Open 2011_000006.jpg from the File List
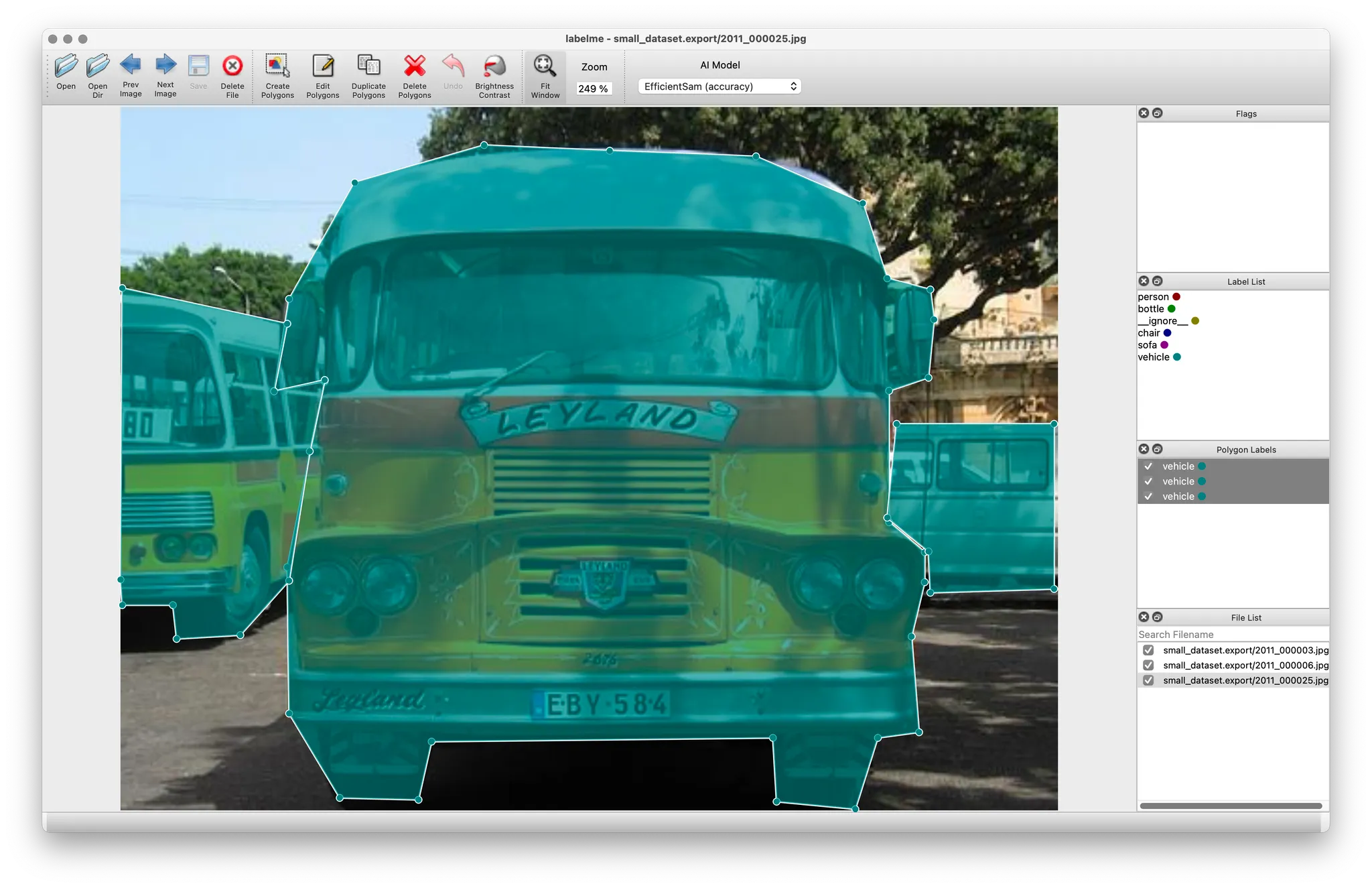This screenshot has width=1372, height=888. [1245, 665]
